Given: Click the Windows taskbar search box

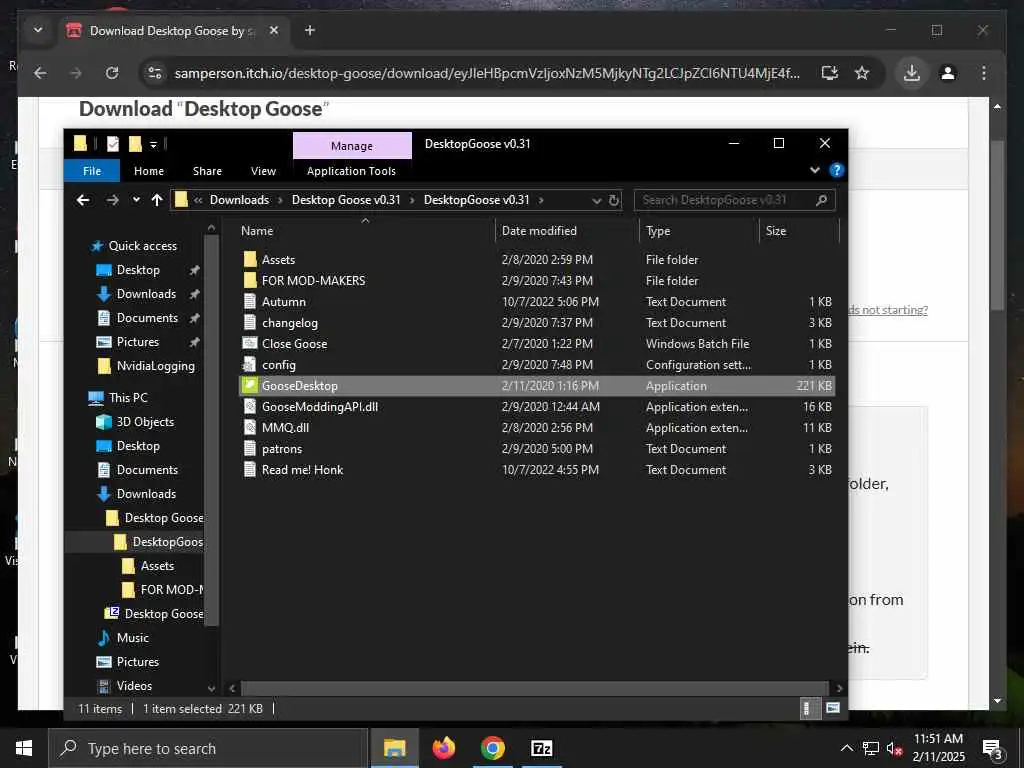Looking at the screenshot, I should pos(208,748).
